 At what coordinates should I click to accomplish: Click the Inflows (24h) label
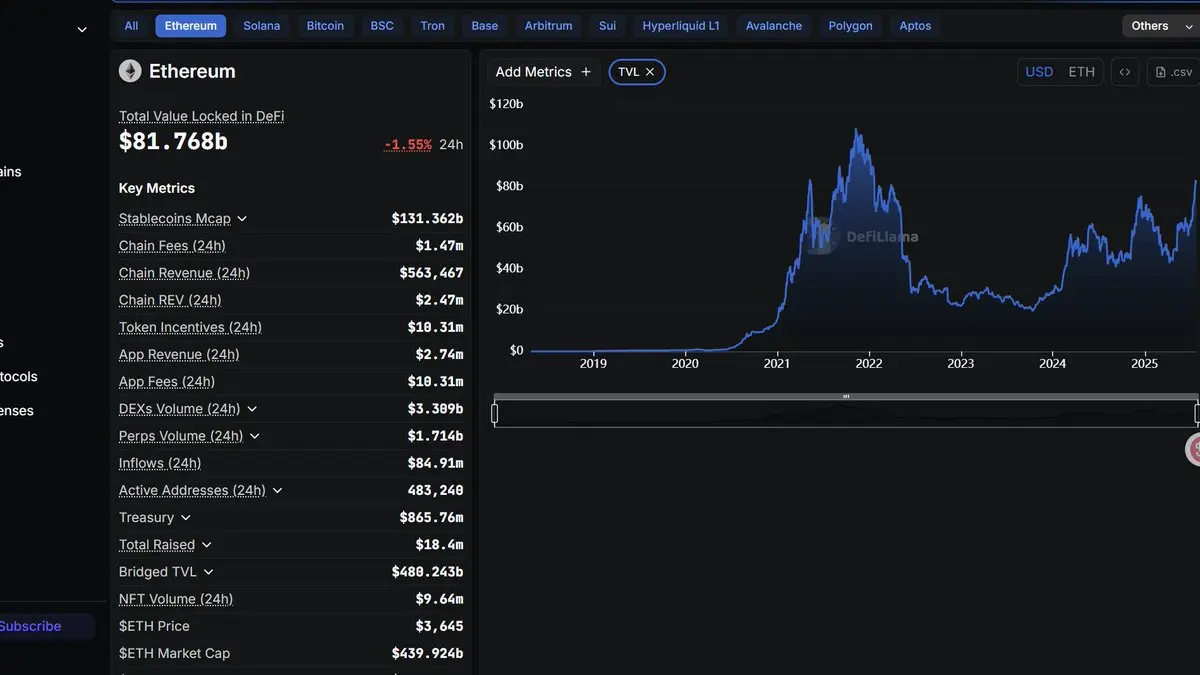160,463
